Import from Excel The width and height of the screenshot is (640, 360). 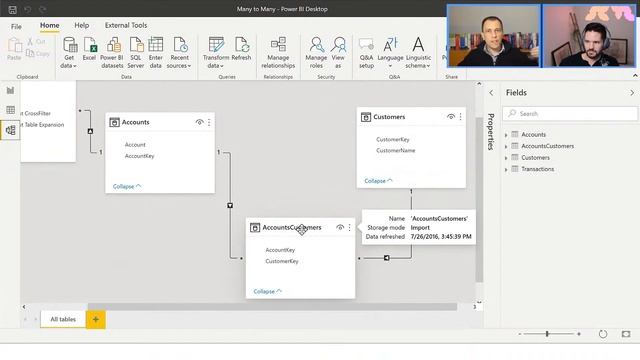point(89,49)
